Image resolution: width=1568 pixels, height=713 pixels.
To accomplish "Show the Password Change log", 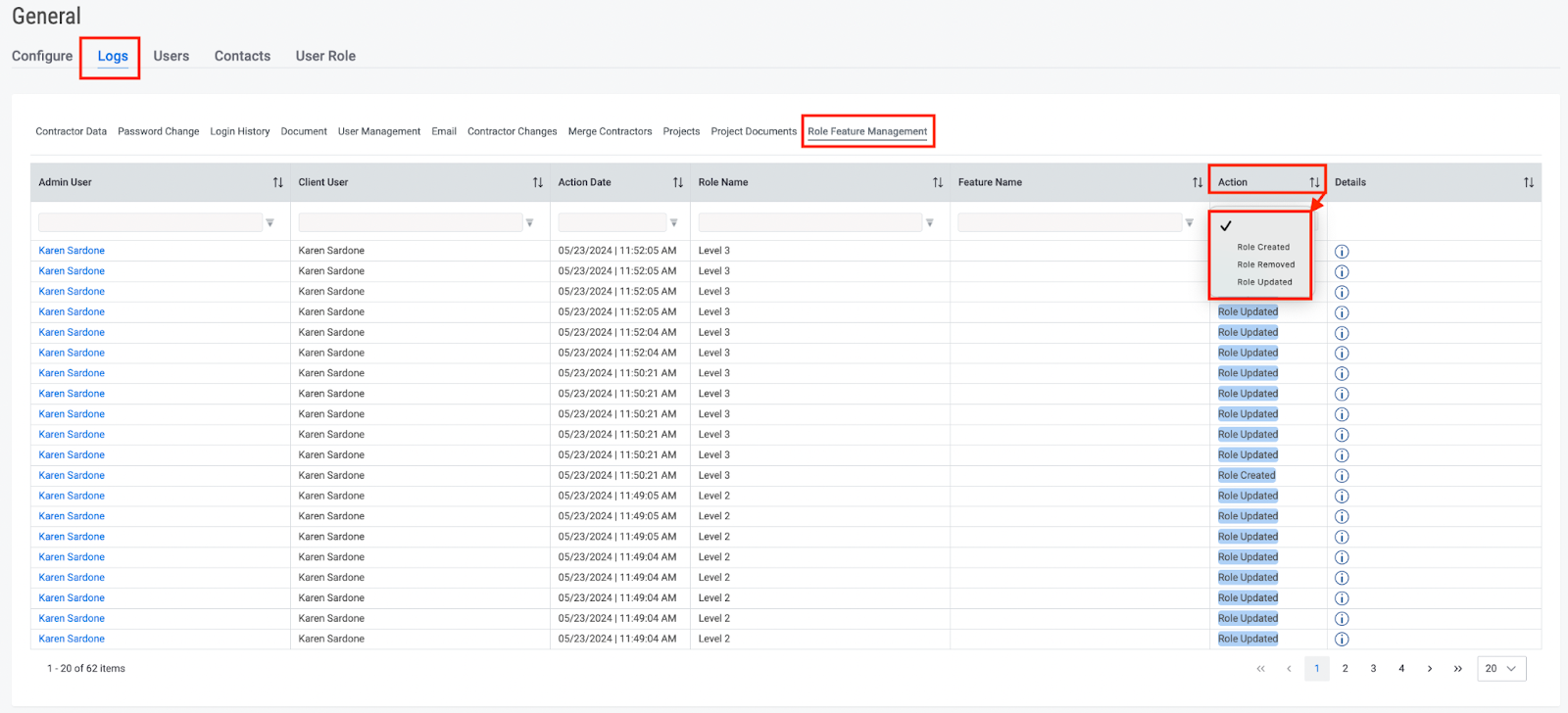I will click(x=159, y=131).
